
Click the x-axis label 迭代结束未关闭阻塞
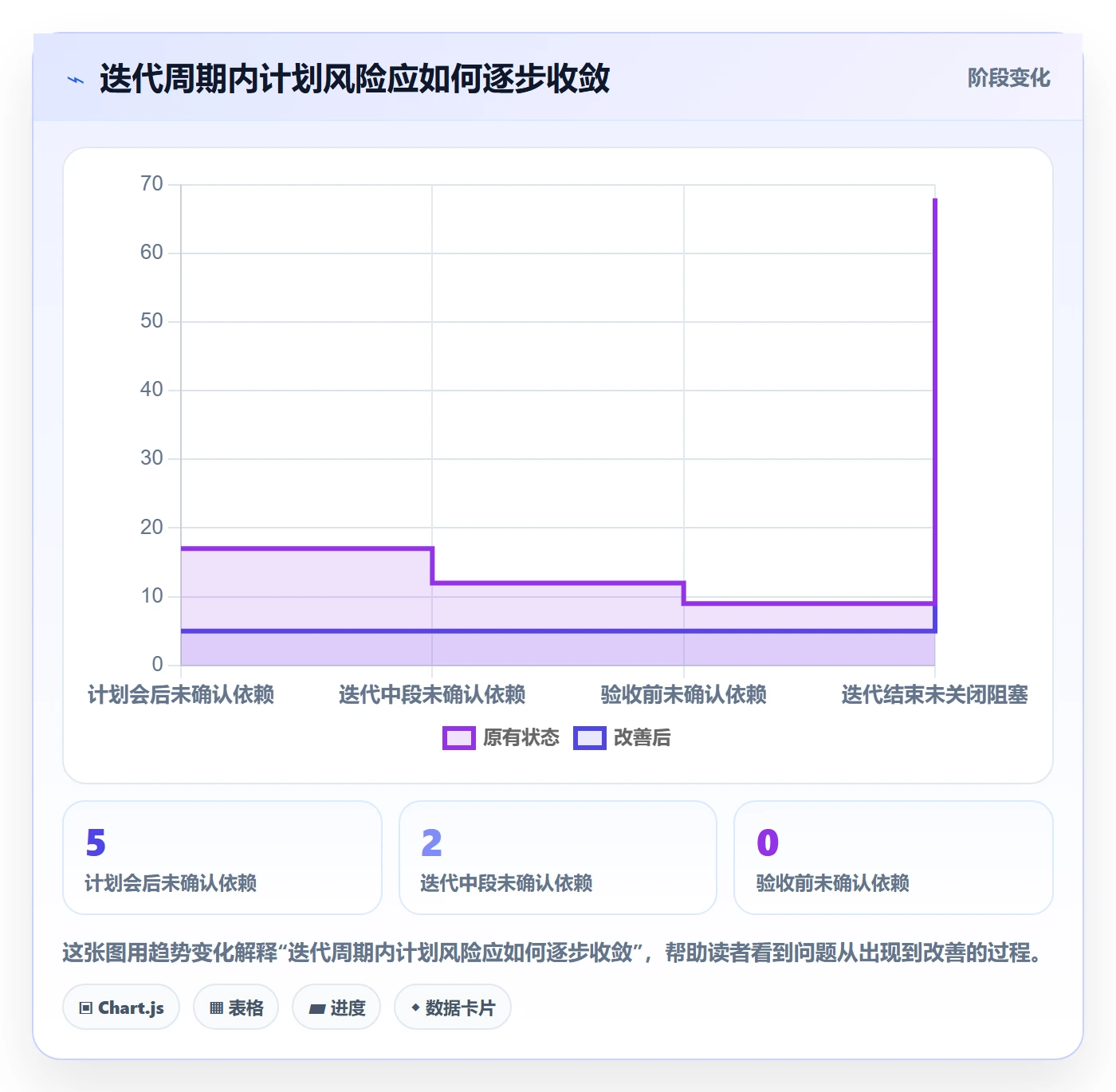(x=935, y=695)
